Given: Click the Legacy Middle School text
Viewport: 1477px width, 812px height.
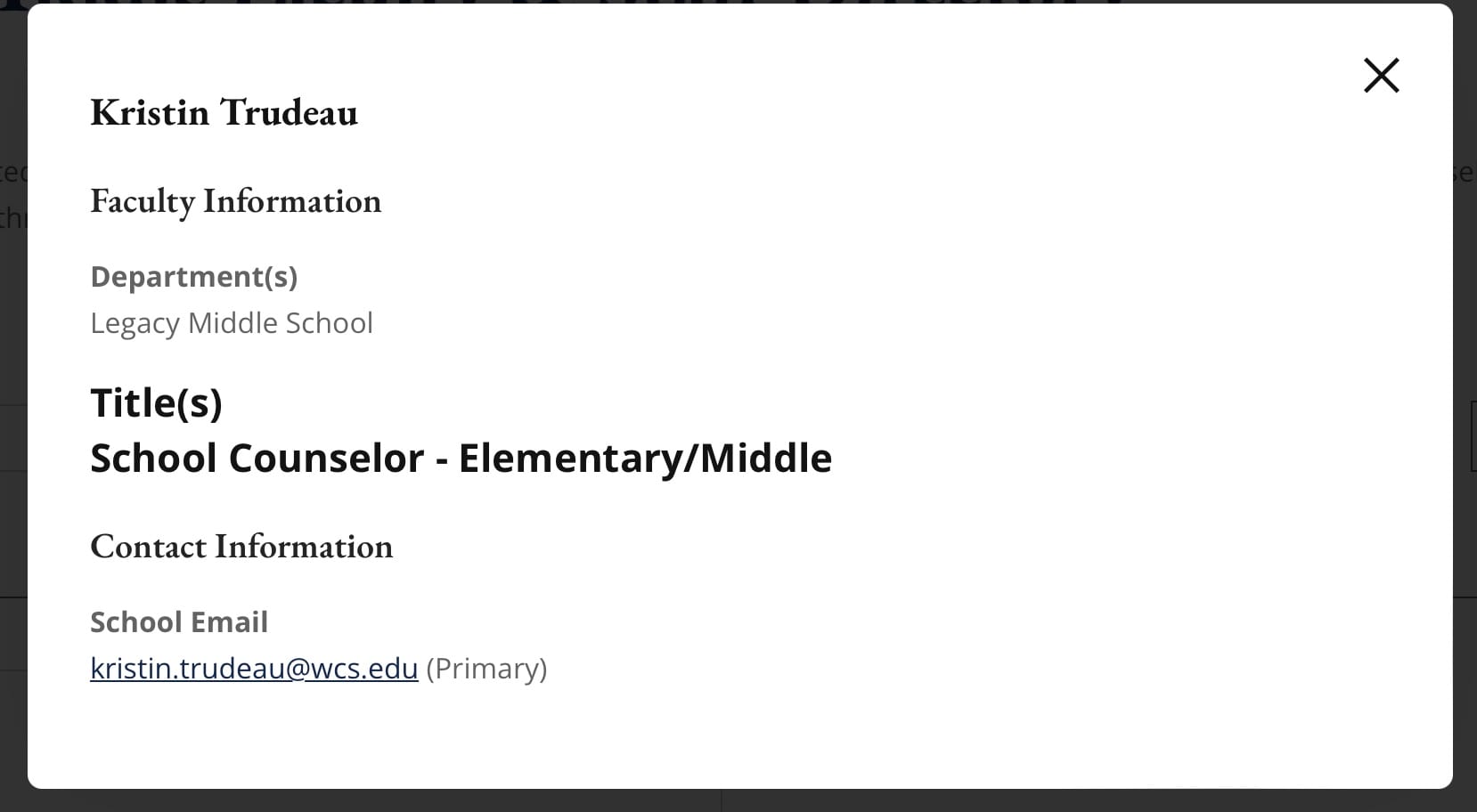Looking at the screenshot, I should 232,322.
